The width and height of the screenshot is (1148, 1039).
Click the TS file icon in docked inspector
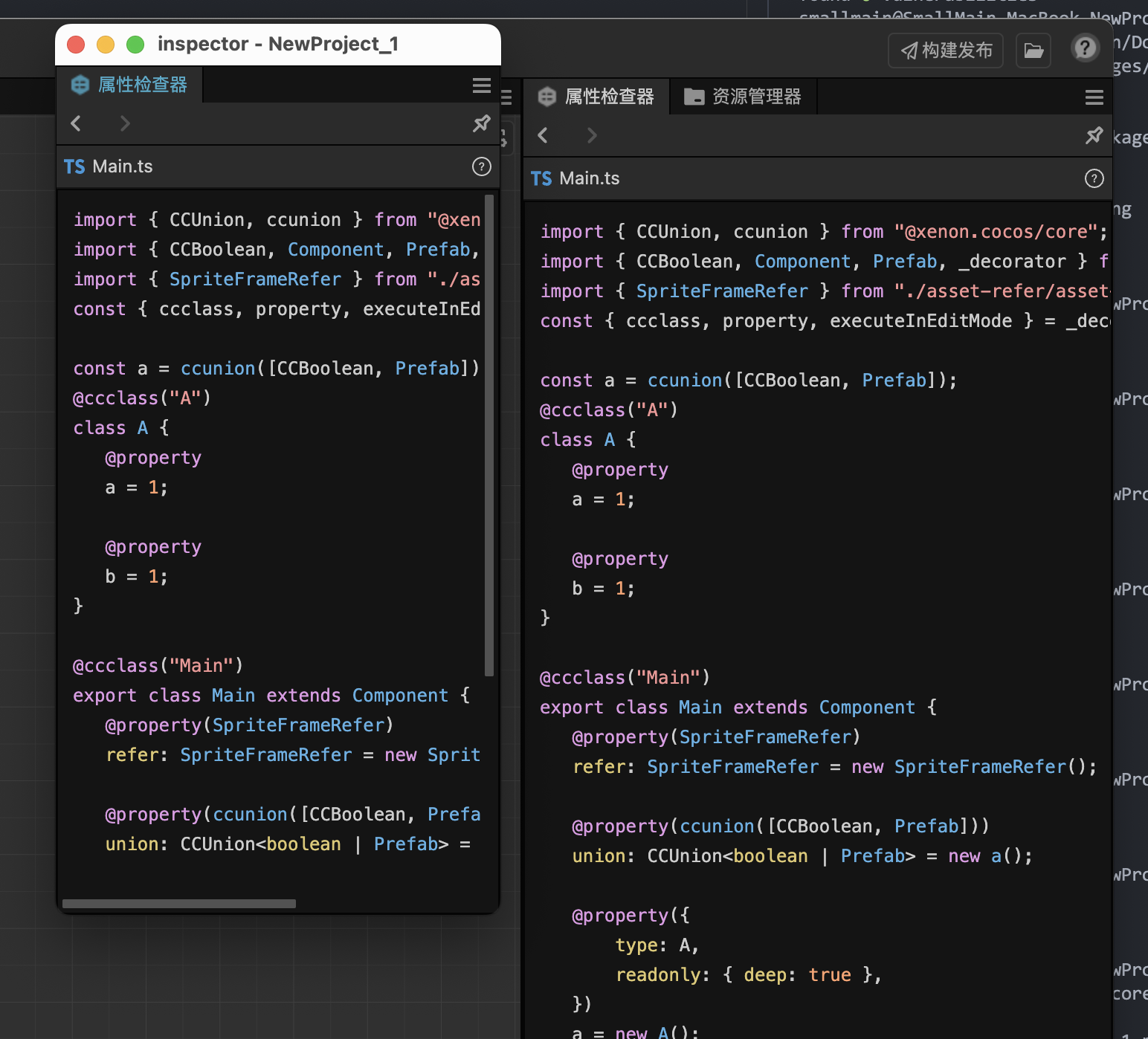(x=541, y=178)
